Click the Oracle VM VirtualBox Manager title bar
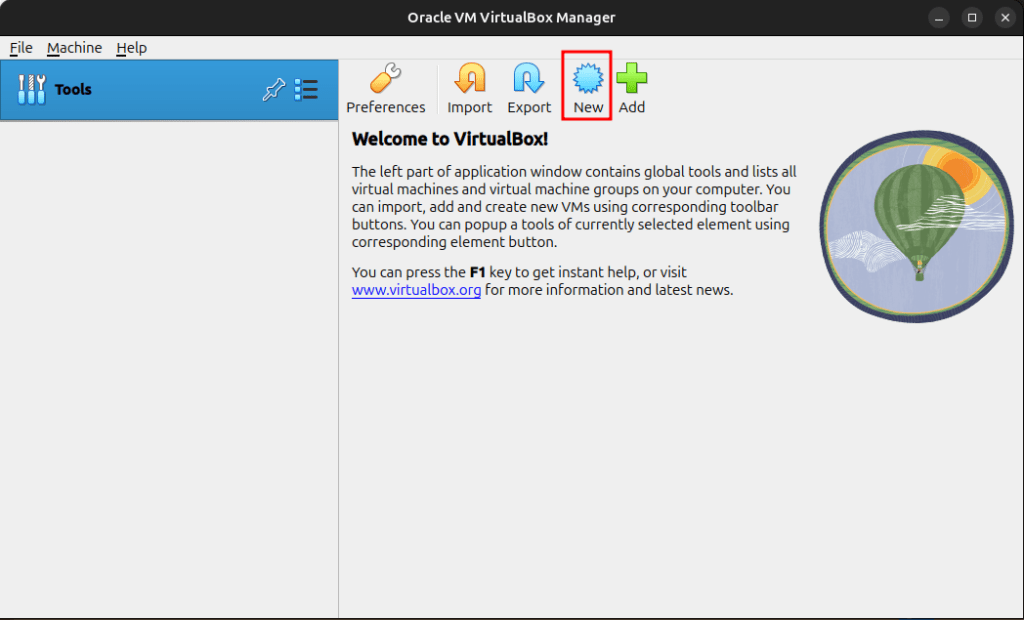1024x620 pixels. 512,18
